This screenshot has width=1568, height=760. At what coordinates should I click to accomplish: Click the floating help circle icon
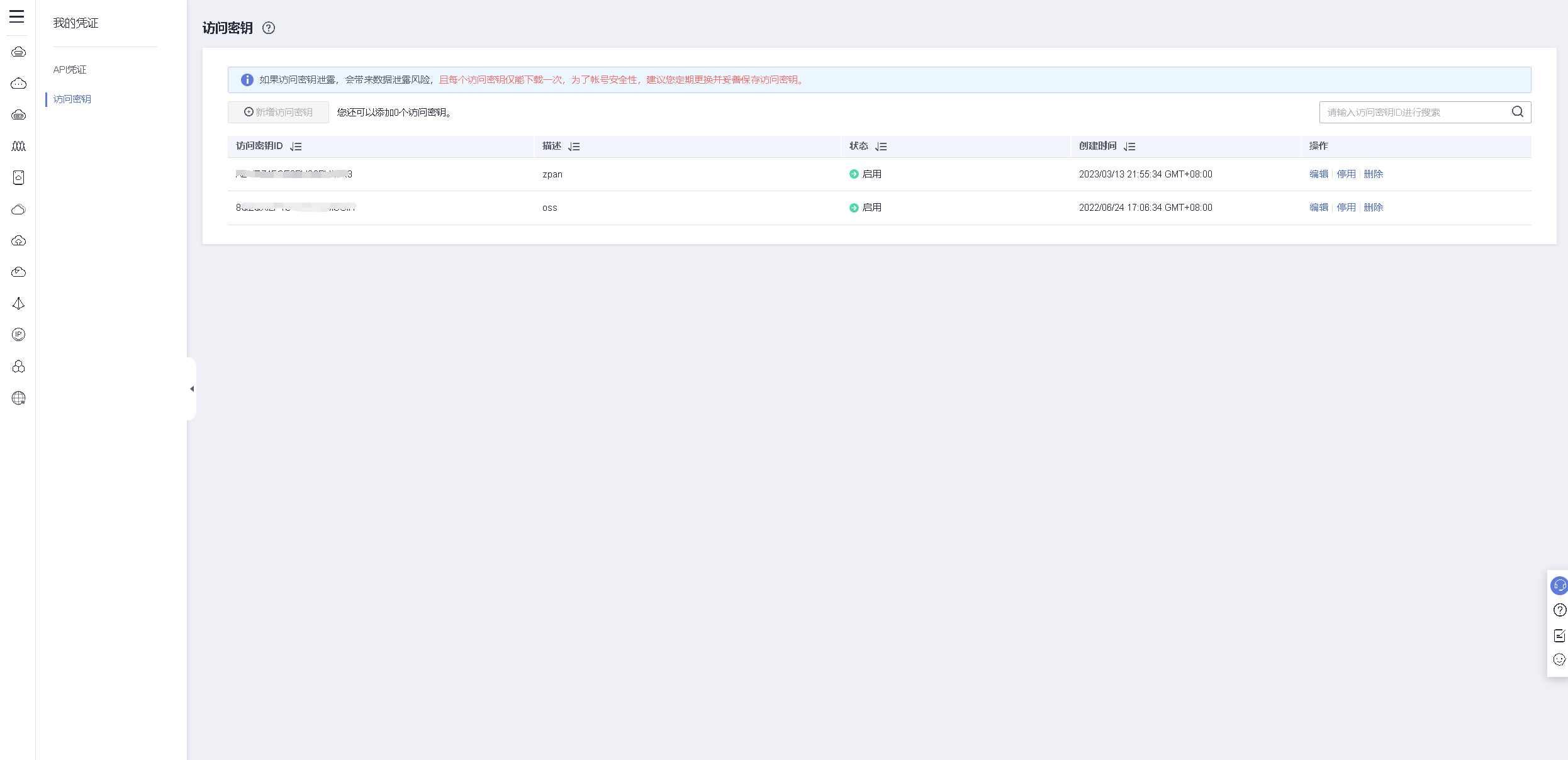tap(1559, 610)
